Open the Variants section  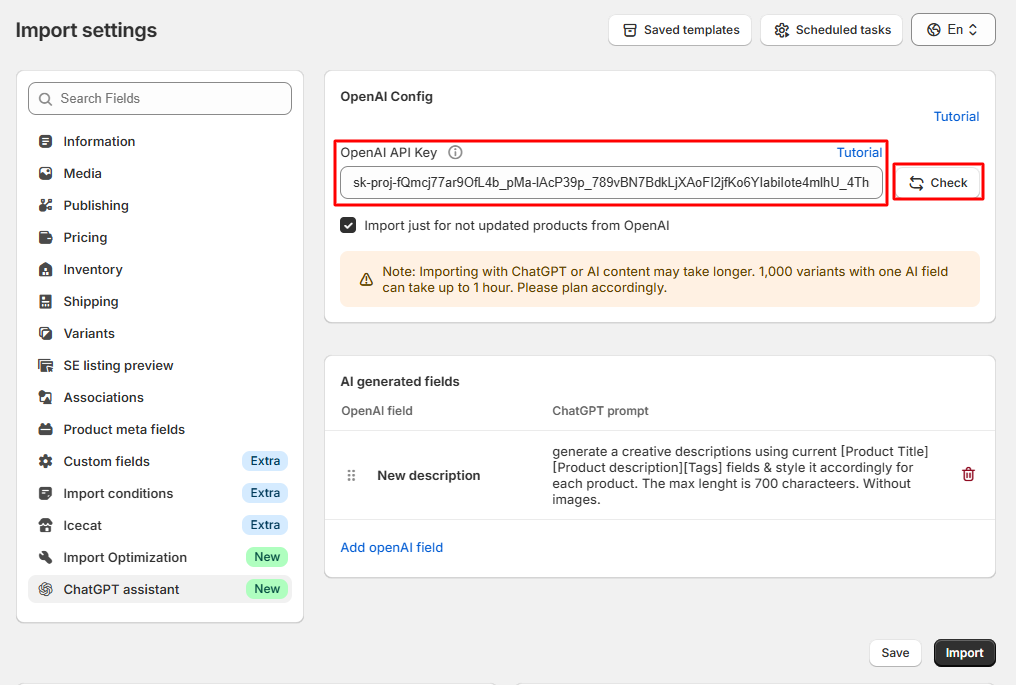pos(160,333)
